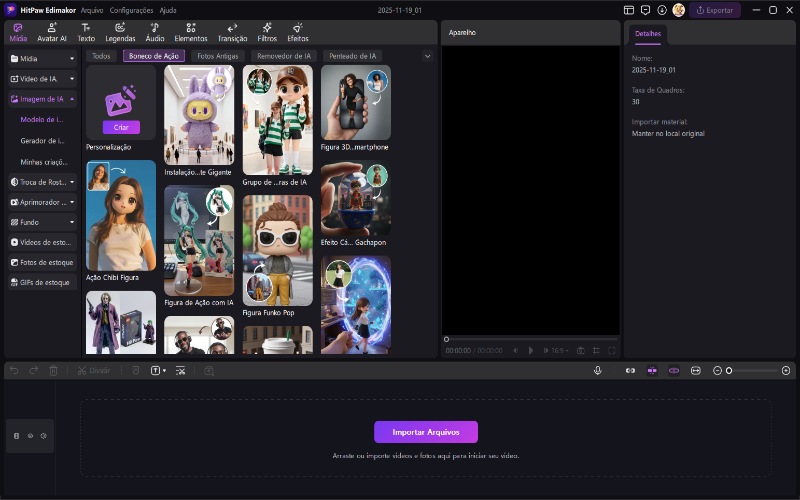Screen dimensions: 800x500
Task: Open the Configurações menu
Action: coord(131,10)
